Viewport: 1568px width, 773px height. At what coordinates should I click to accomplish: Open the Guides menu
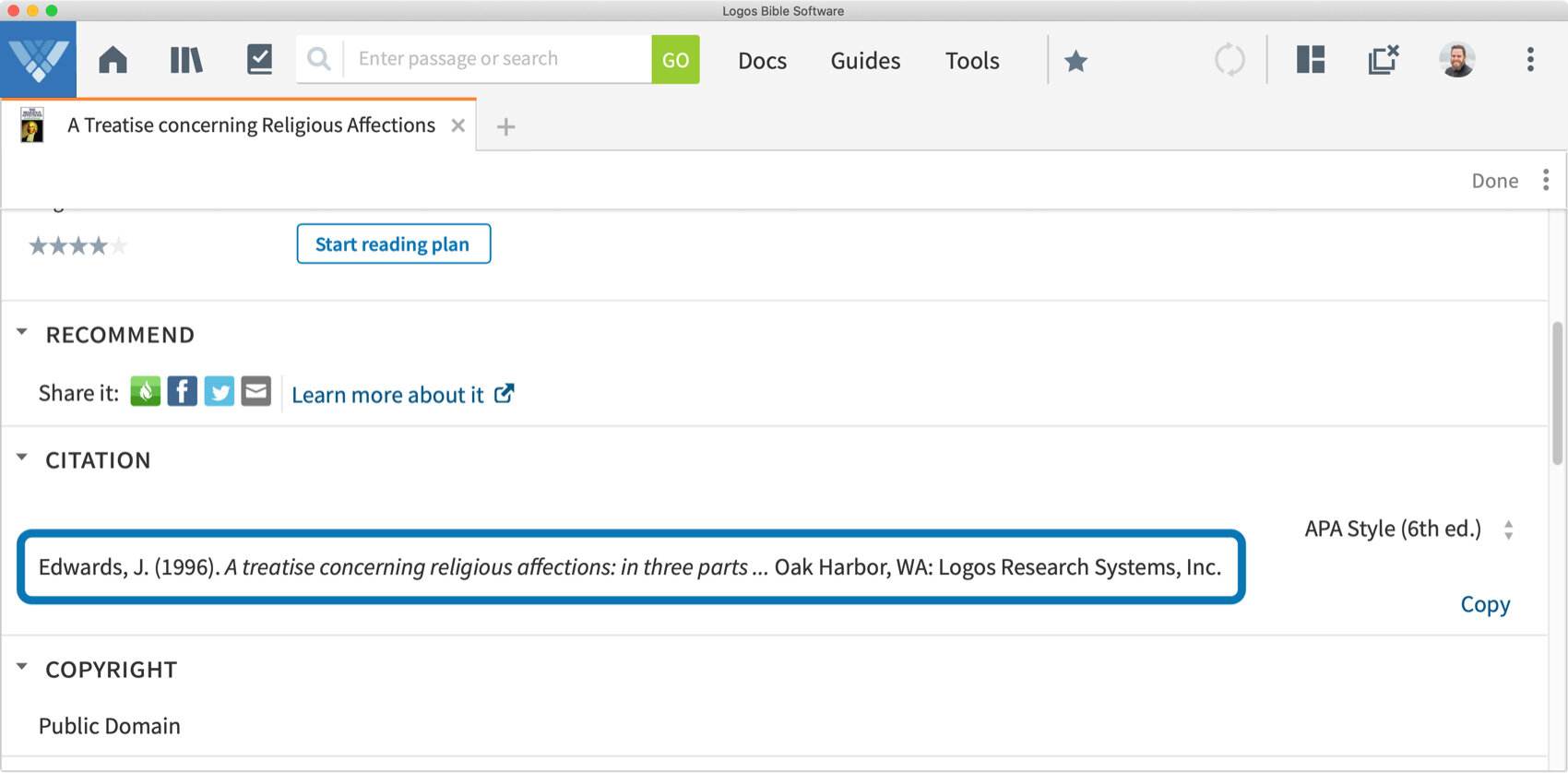click(x=865, y=61)
